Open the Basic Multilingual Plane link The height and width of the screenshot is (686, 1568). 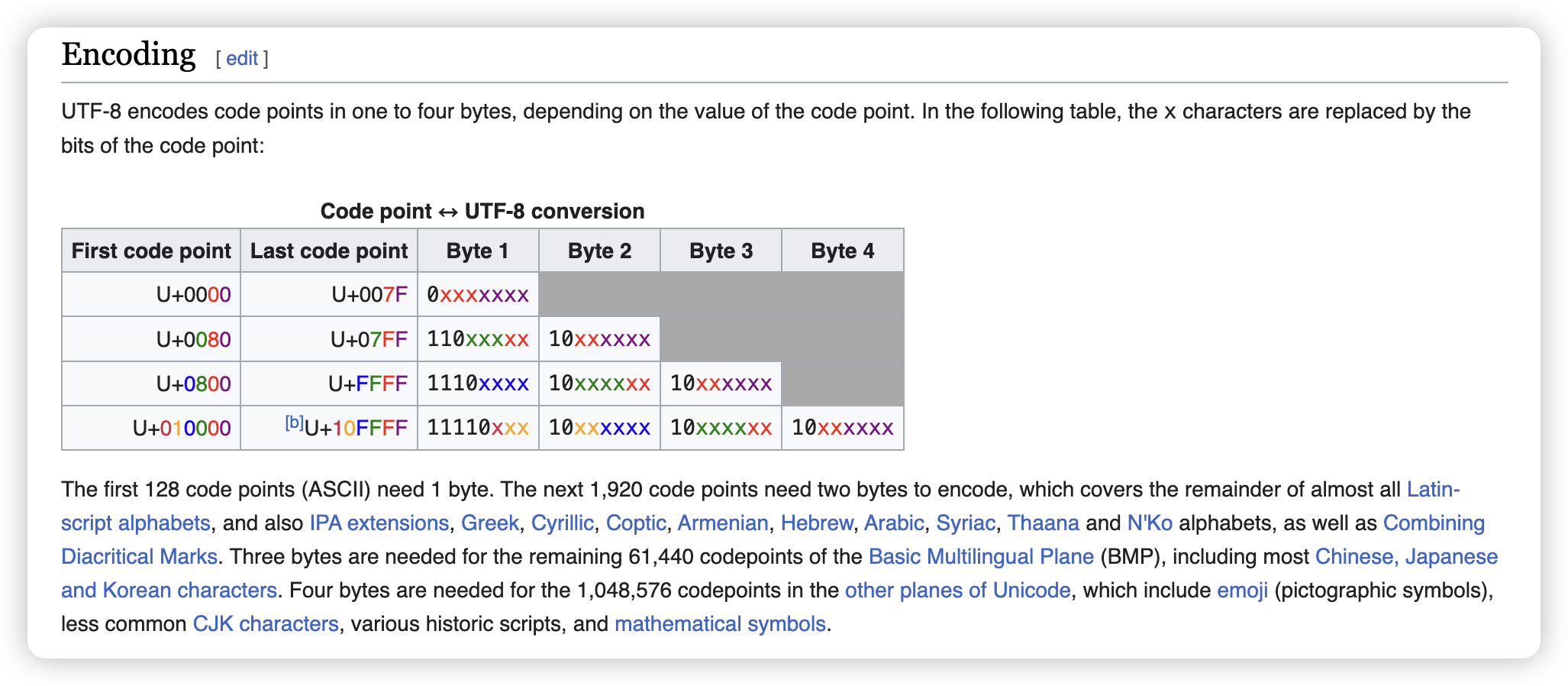coord(981,556)
